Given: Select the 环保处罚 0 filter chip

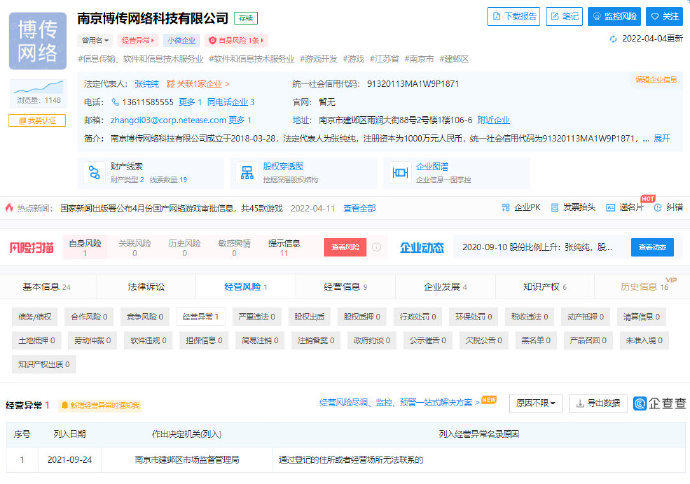Looking at the screenshot, I should [473, 316].
